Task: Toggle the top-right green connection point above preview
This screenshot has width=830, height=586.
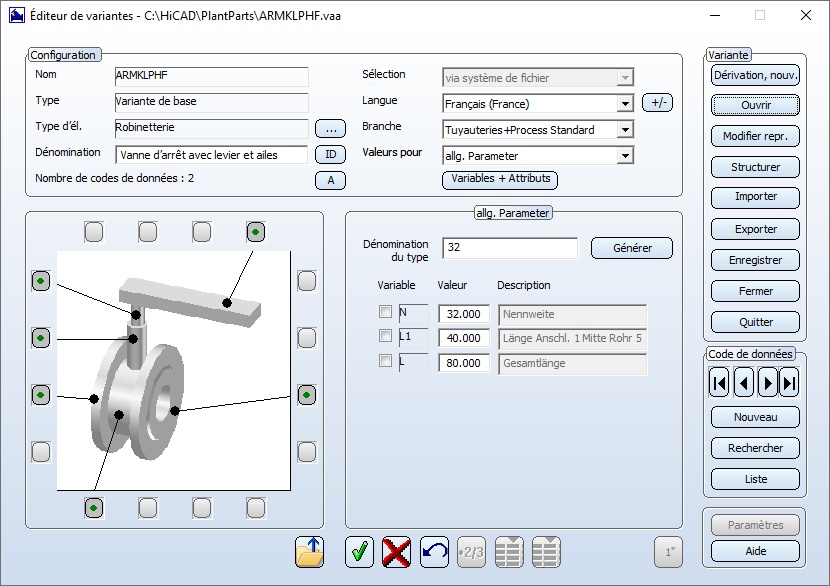Action: tap(256, 232)
